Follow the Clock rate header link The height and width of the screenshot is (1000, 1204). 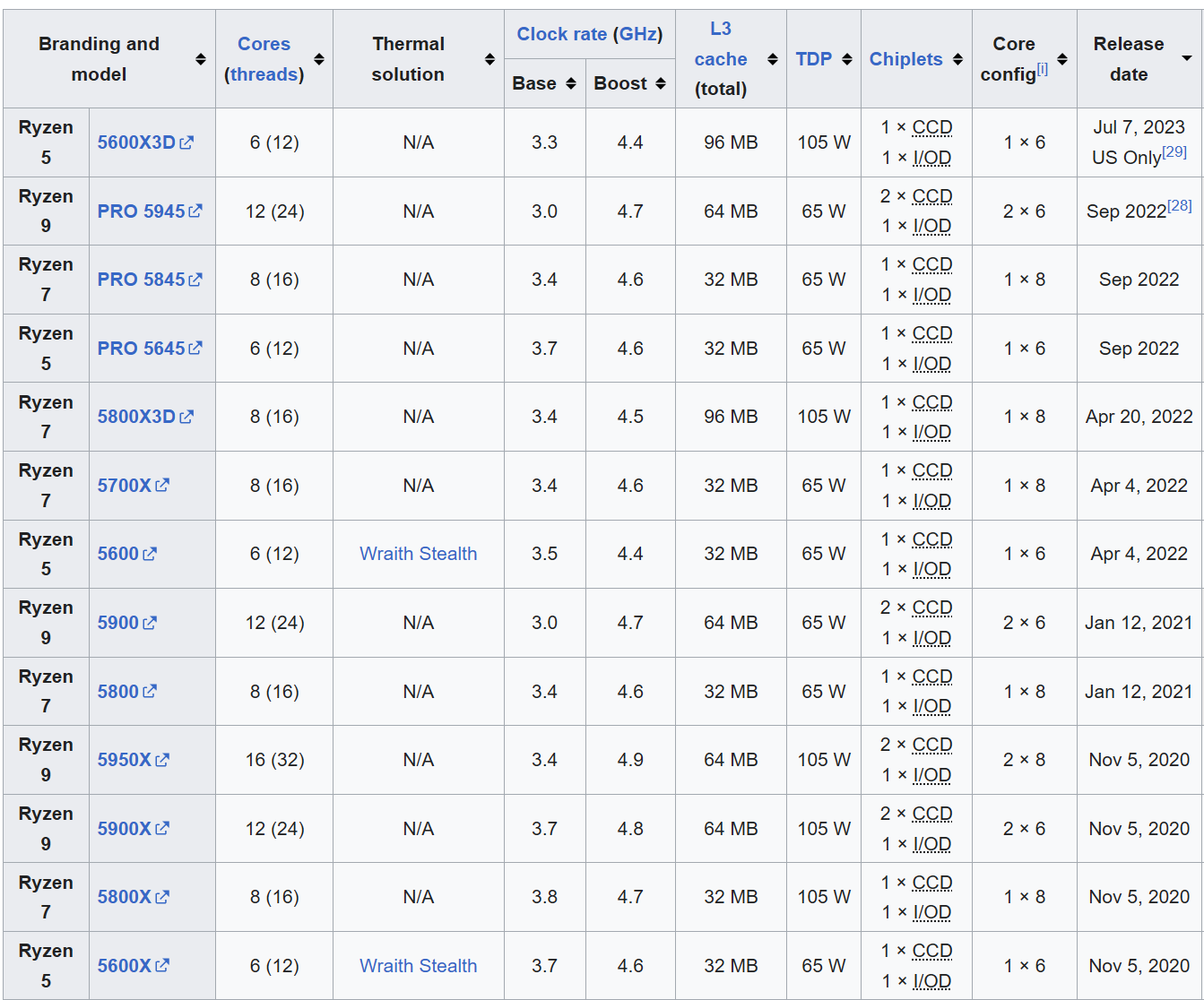click(562, 34)
